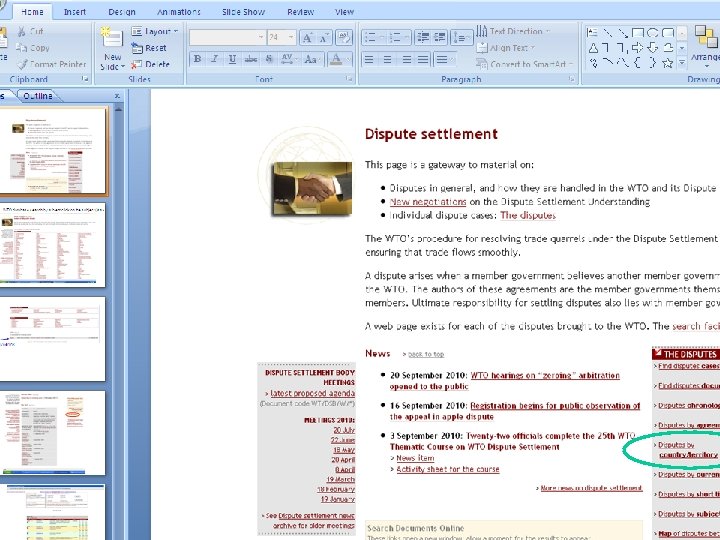Click slides pane scrollbar up arrow
Screen dimensions: 720x540
[118, 110]
